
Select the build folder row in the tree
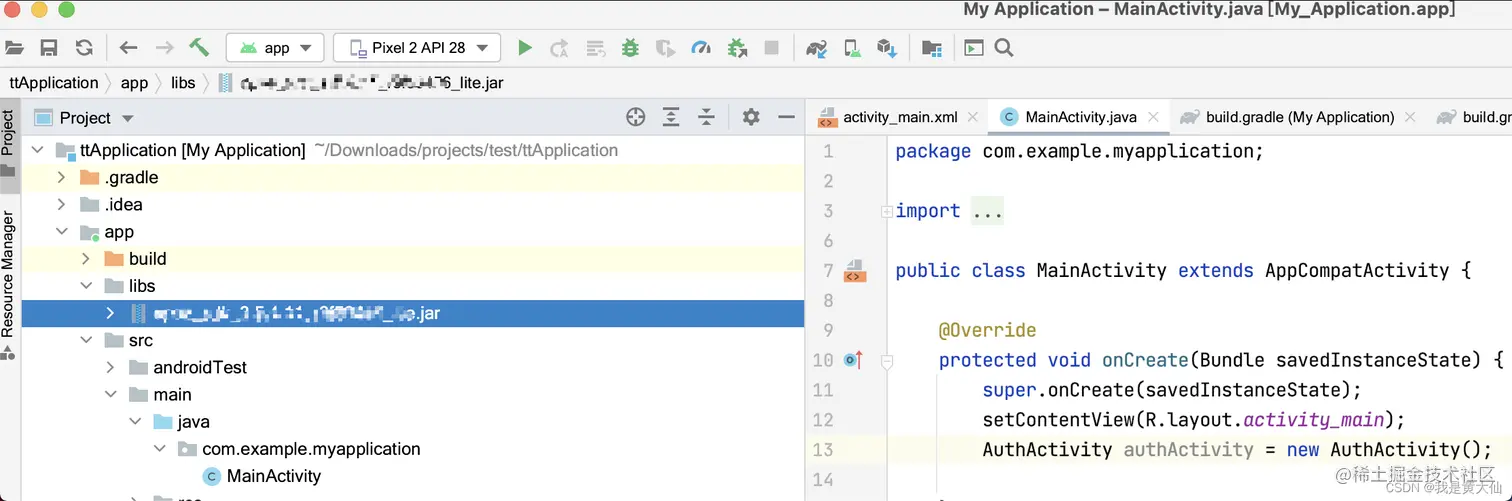tap(413, 259)
